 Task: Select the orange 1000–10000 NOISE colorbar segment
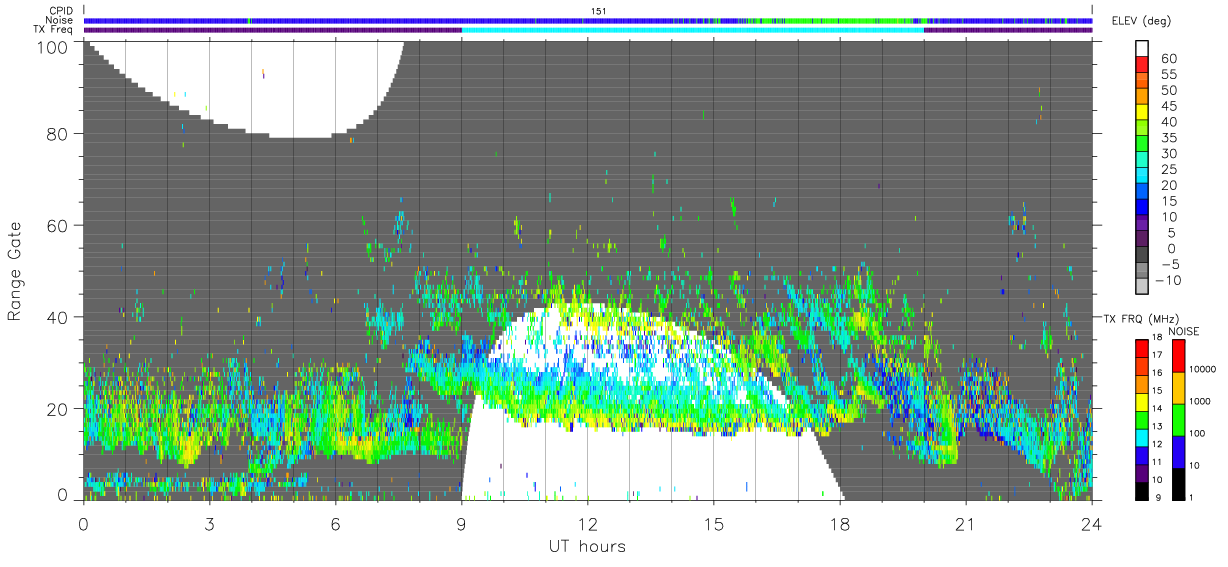point(1178,387)
